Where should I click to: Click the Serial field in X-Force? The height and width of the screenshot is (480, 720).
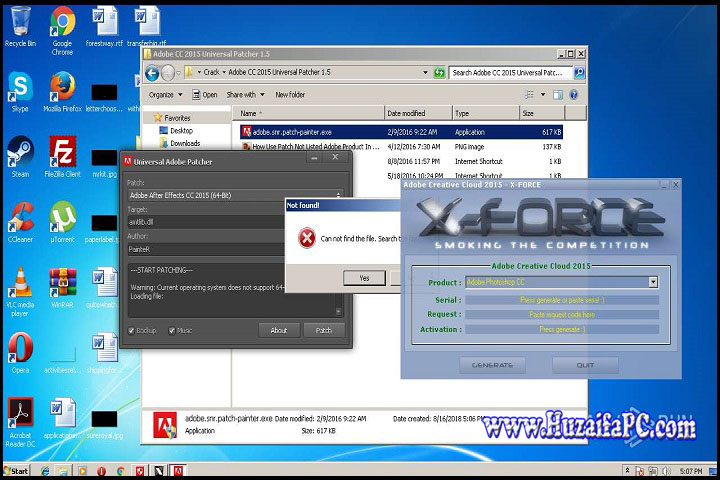(x=562, y=300)
